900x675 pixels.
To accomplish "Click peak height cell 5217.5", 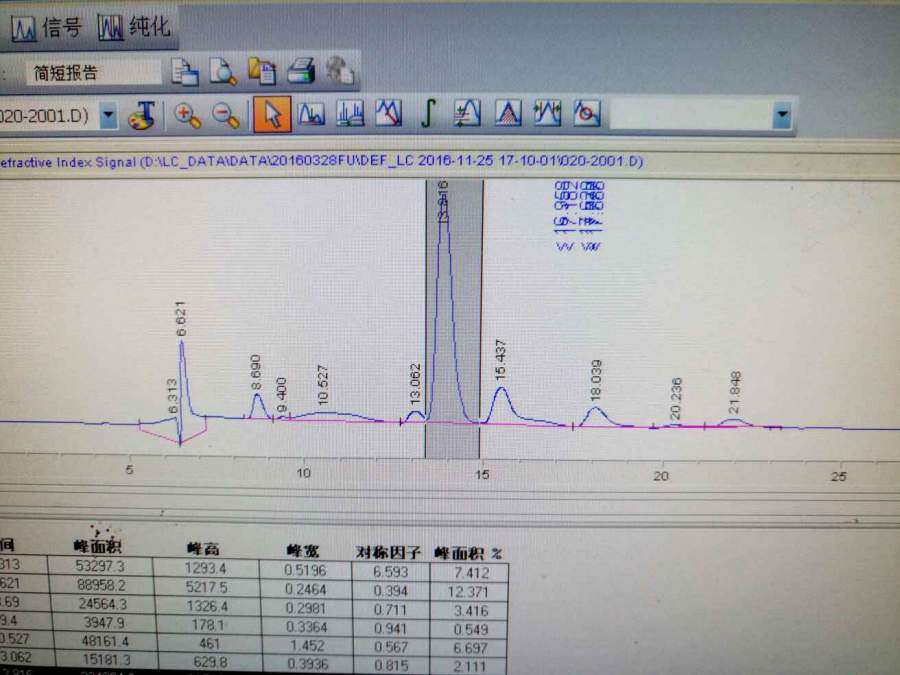I will click(x=206, y=588).
